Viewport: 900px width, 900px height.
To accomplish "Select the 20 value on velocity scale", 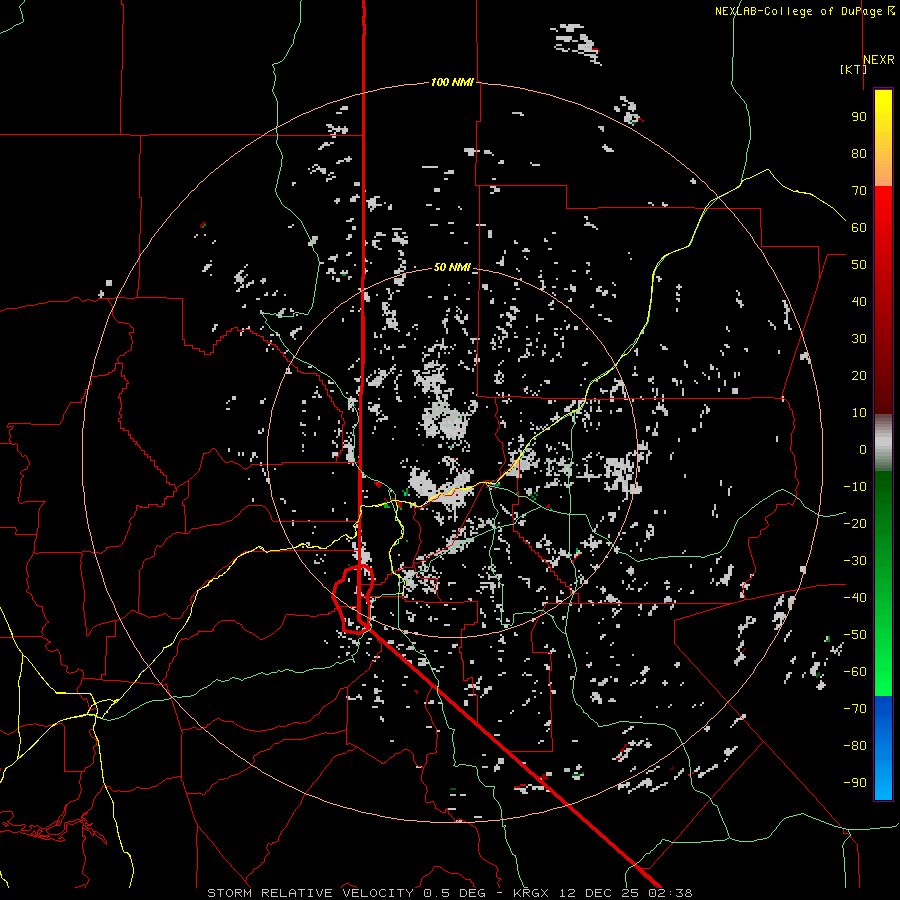I will [859, 375].
